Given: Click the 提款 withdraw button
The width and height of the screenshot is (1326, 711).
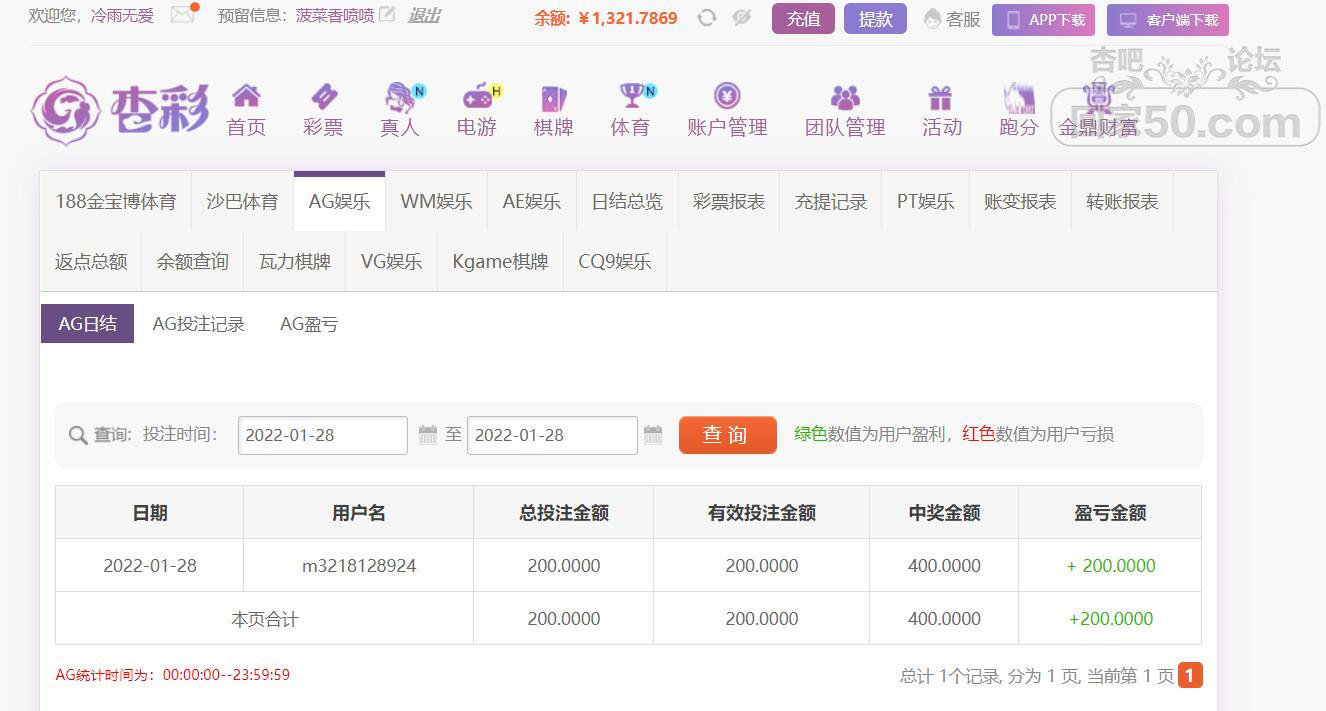Looking at the screenshot, I should click(875, 19).
